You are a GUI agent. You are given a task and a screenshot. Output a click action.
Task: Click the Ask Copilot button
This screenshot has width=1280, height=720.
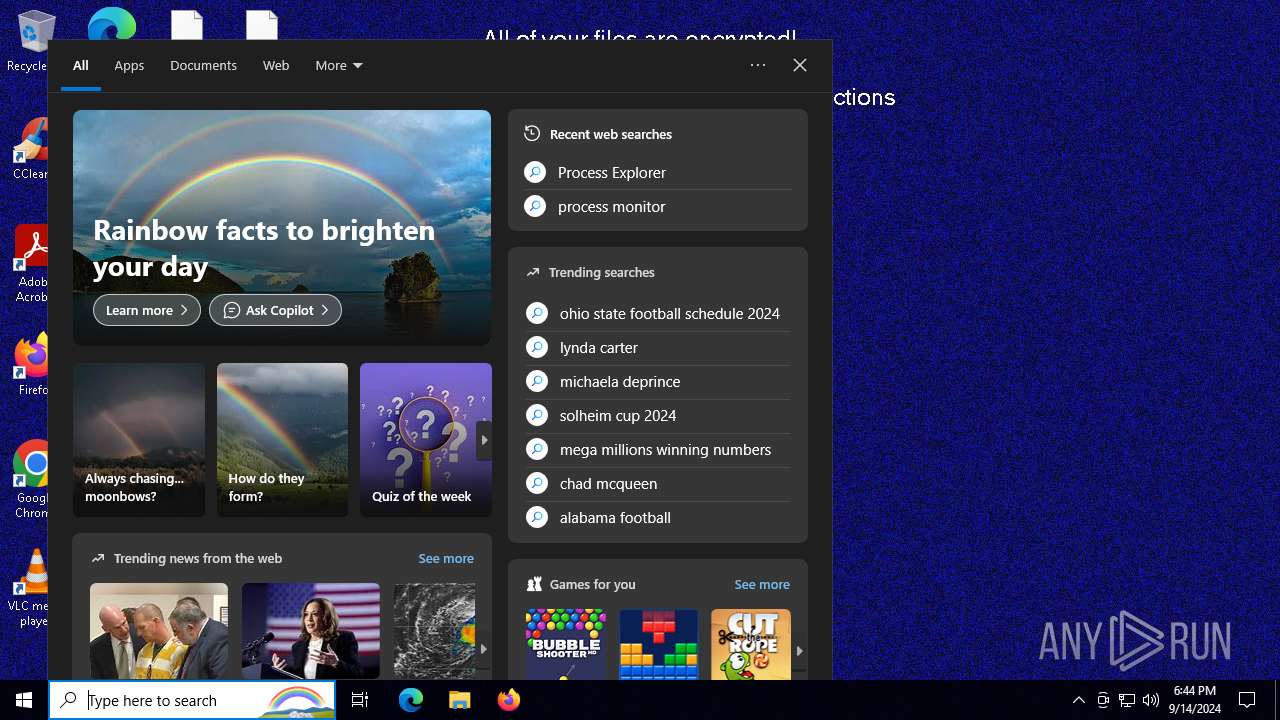pos(275,310)
